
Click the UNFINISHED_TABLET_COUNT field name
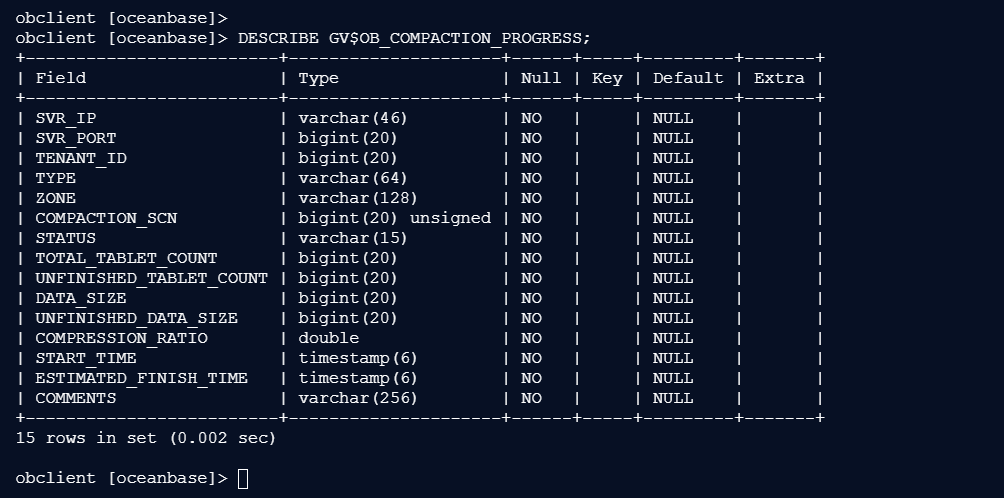(x=151, y=278)
